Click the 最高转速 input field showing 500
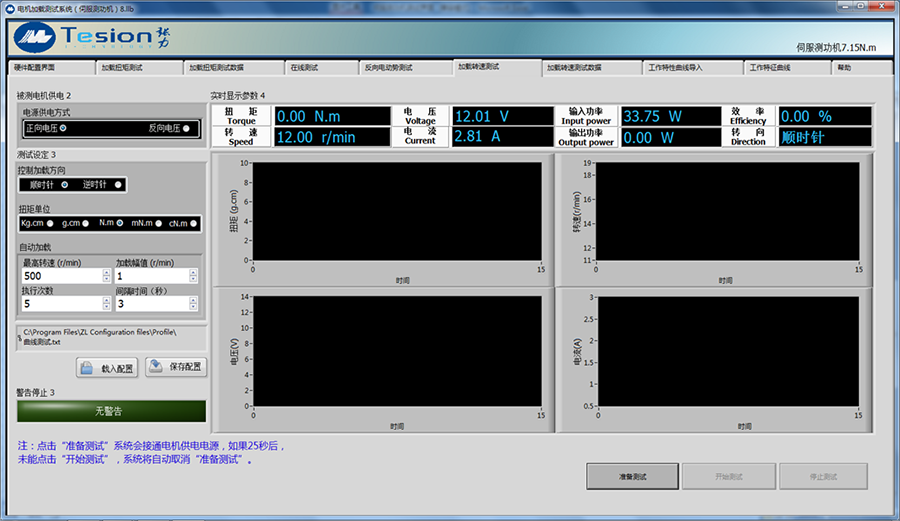The height and width of the screenshot is (521, 900). pos(60,276)
